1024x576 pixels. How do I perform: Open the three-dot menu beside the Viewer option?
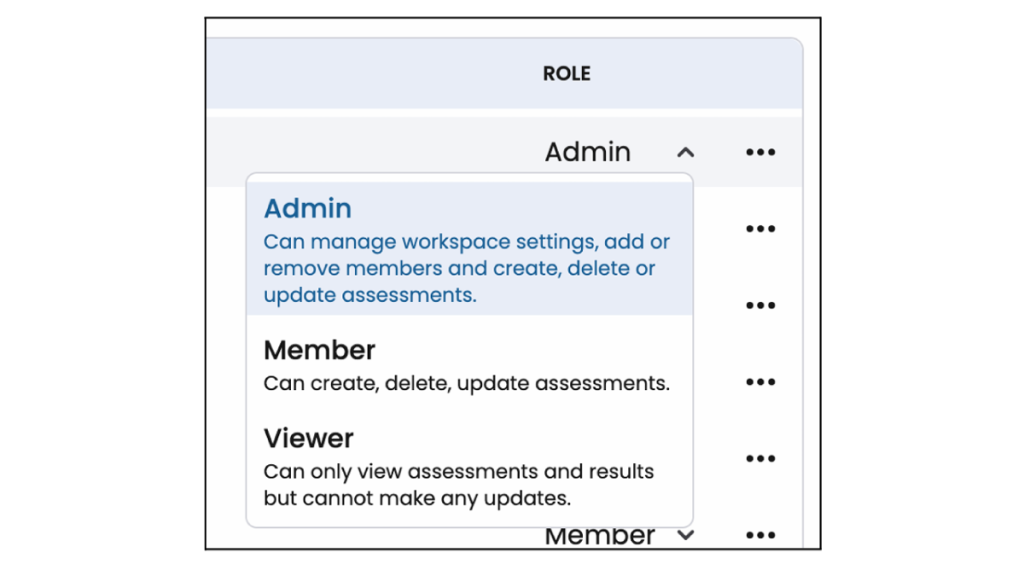click(760, 459)
